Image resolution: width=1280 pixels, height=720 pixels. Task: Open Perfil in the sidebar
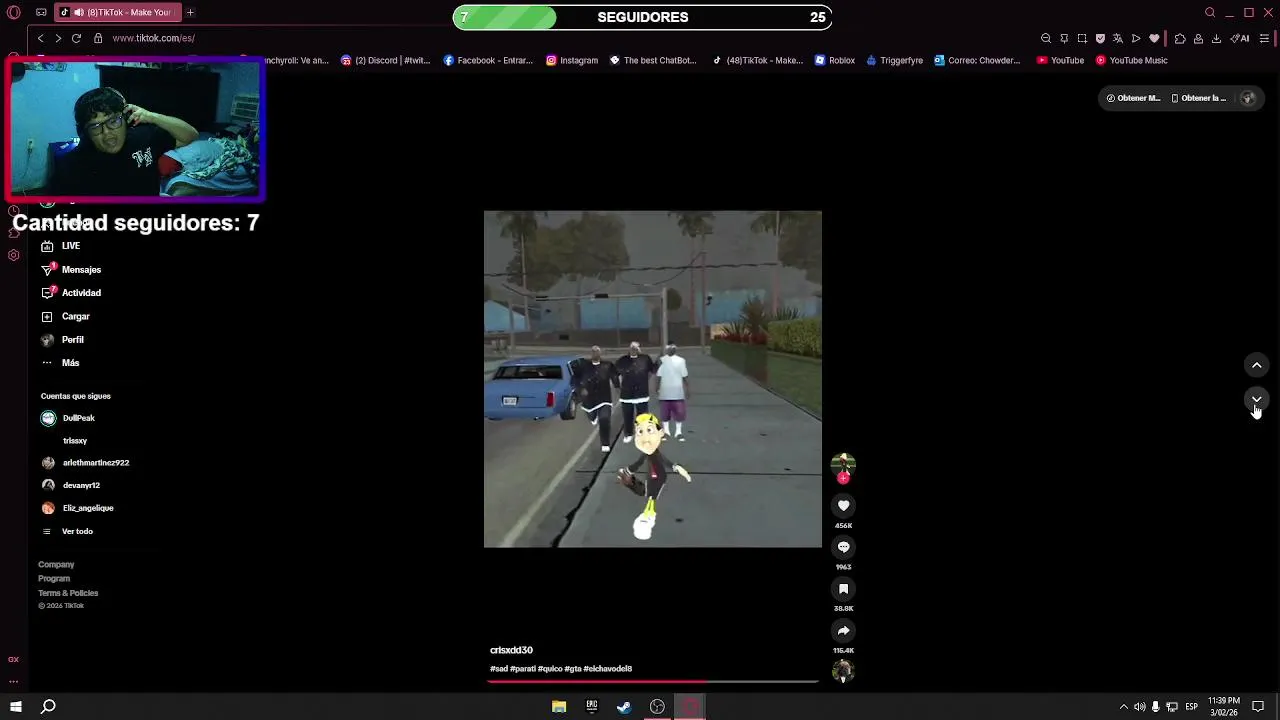[62, 340]
